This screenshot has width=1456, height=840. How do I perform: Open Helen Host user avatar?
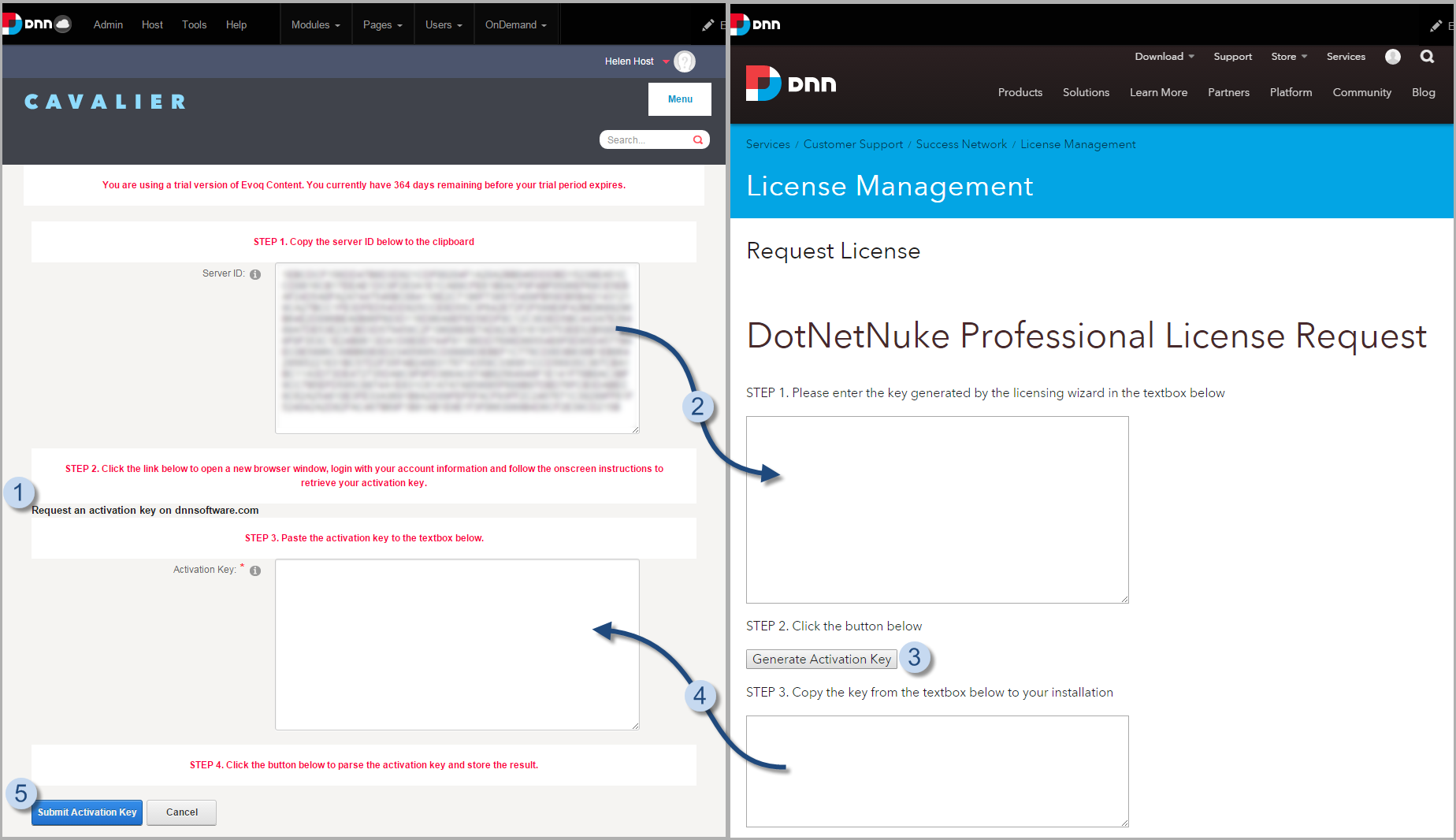point(685,61)
